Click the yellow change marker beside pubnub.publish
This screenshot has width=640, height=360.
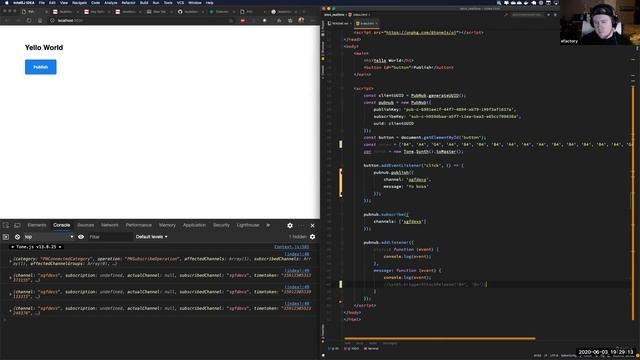point(340,183)
